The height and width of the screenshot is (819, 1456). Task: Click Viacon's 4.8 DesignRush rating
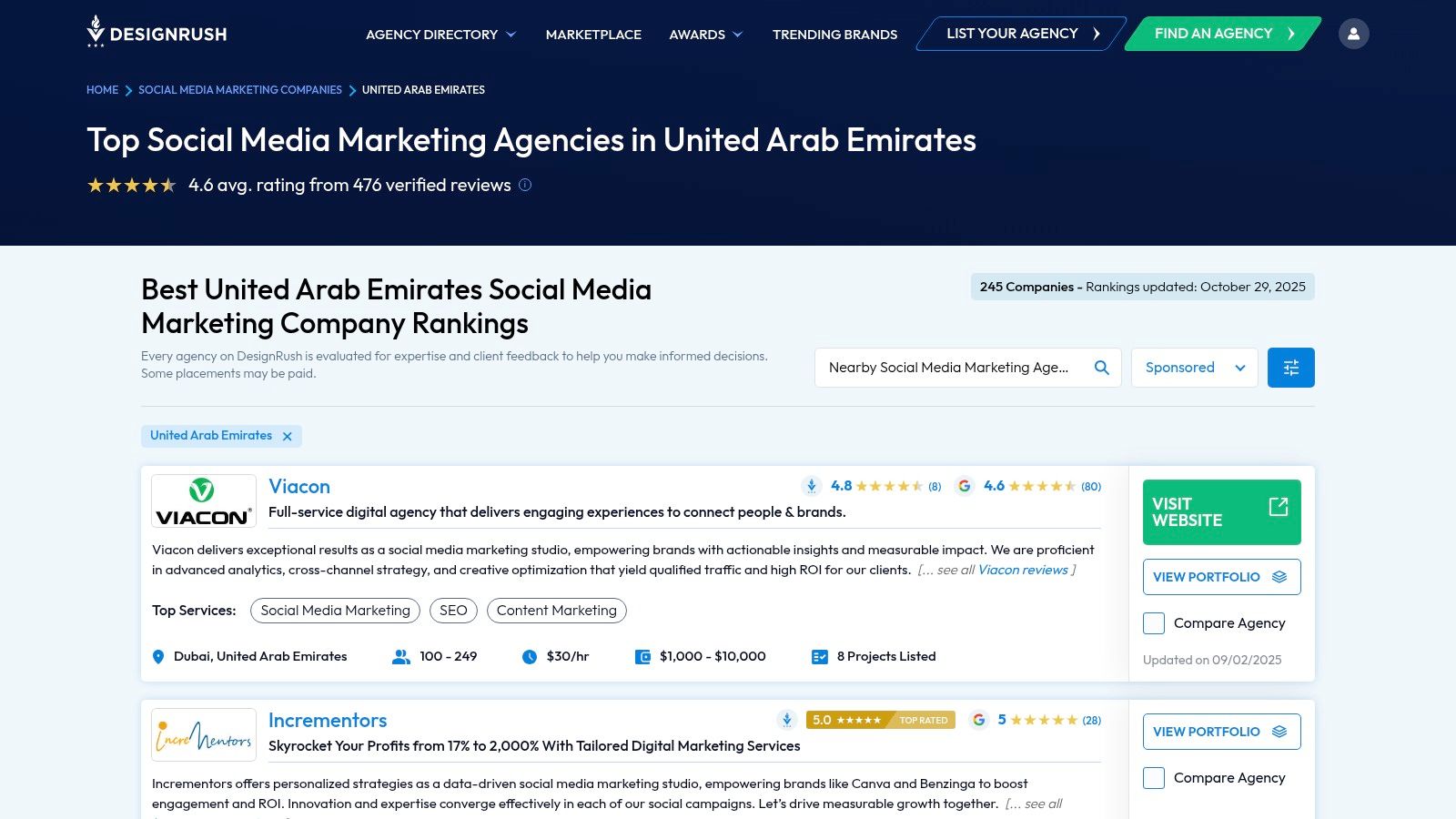tap(842, 486)
